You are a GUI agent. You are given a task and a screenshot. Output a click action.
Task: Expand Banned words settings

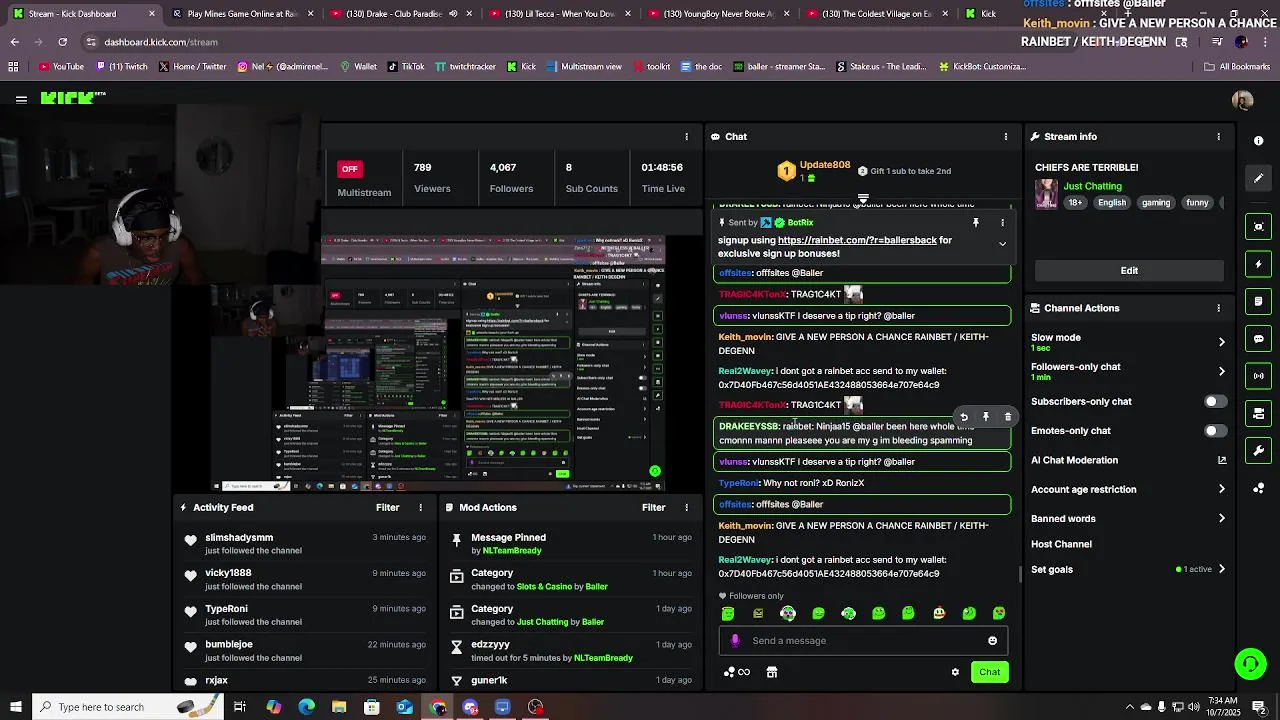tap(1221, 518)
